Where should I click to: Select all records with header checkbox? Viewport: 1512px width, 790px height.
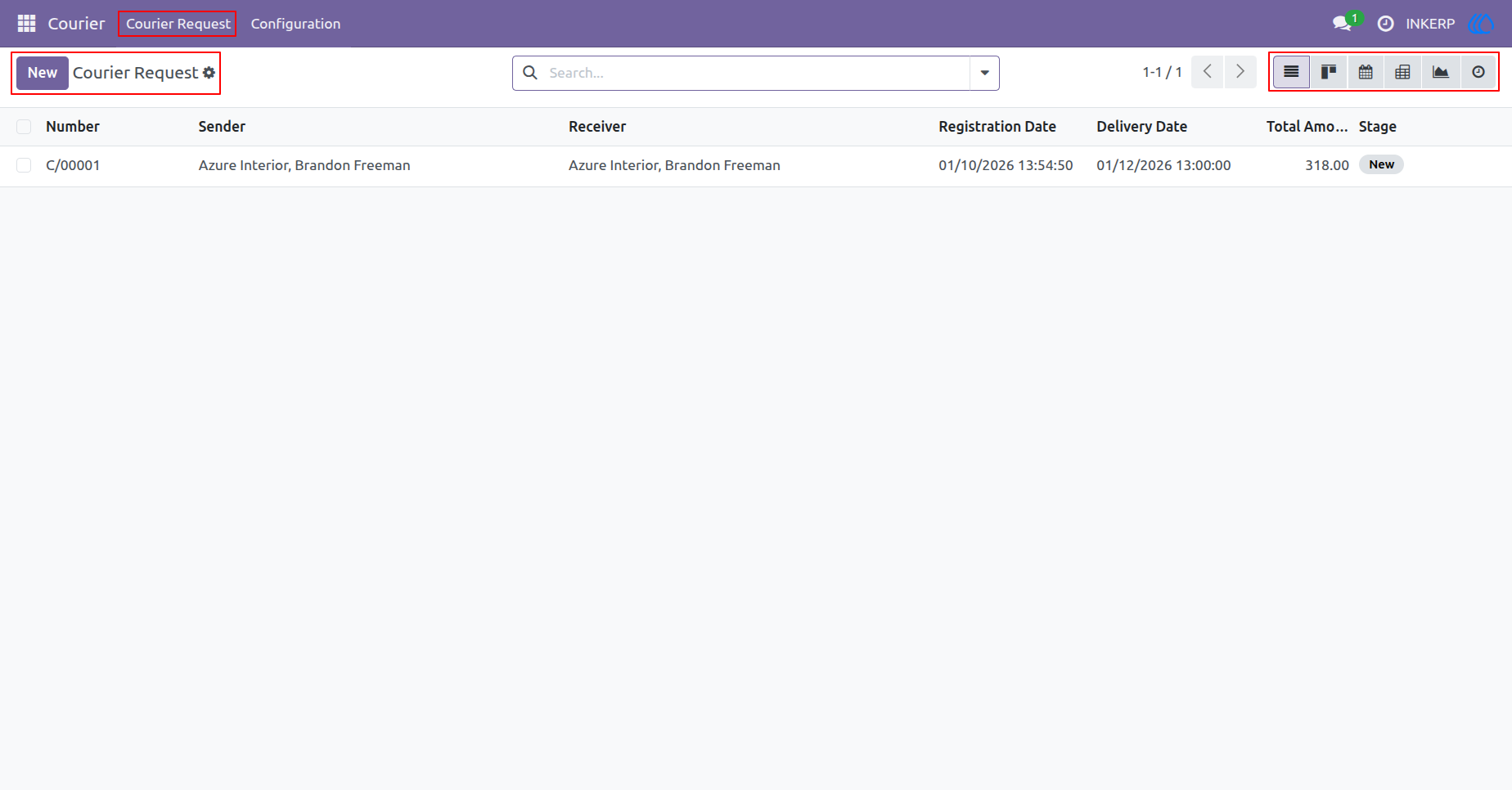pyautogui.click(x=24, y=127)
